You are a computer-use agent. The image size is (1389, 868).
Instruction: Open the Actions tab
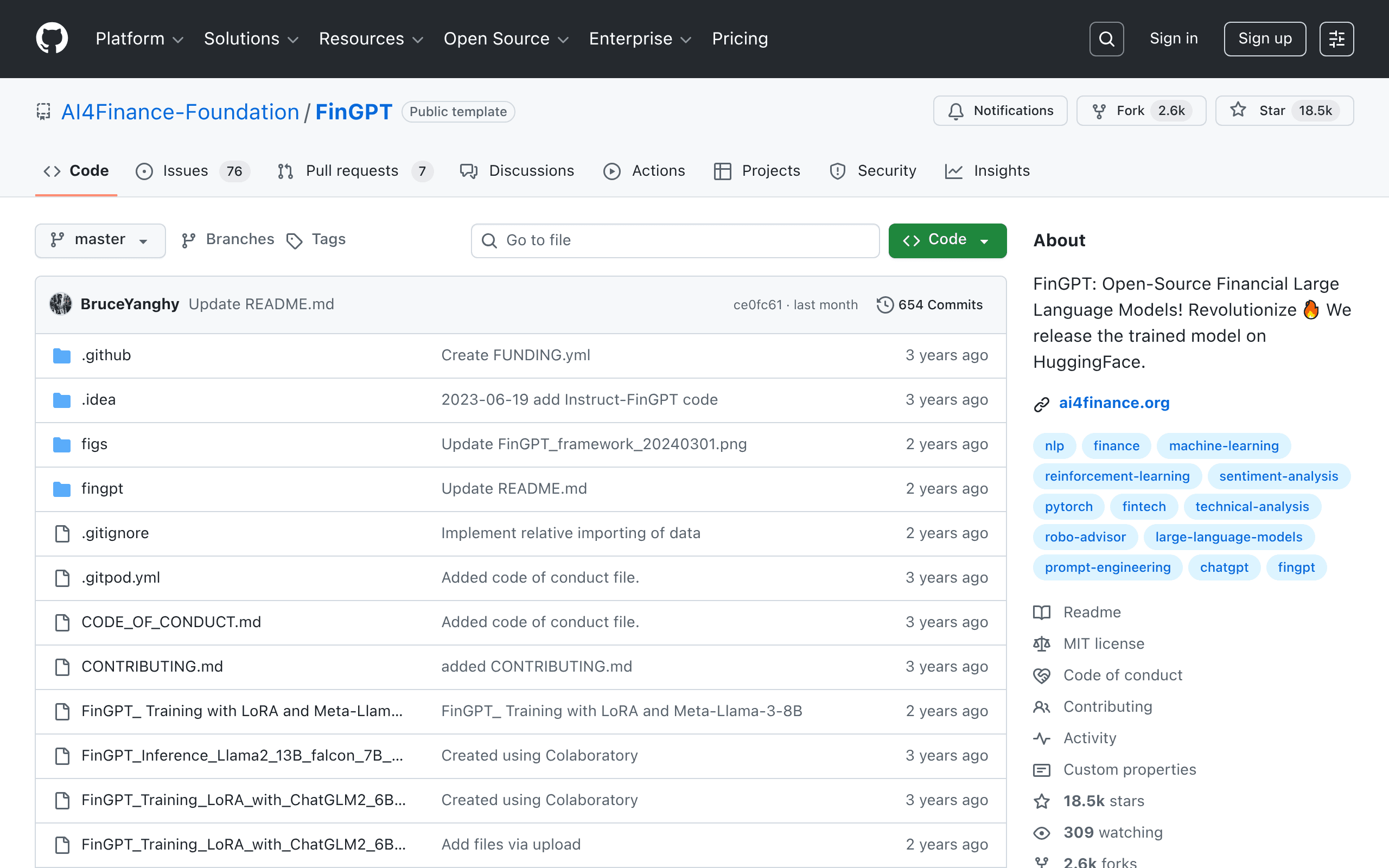point(645,171)
